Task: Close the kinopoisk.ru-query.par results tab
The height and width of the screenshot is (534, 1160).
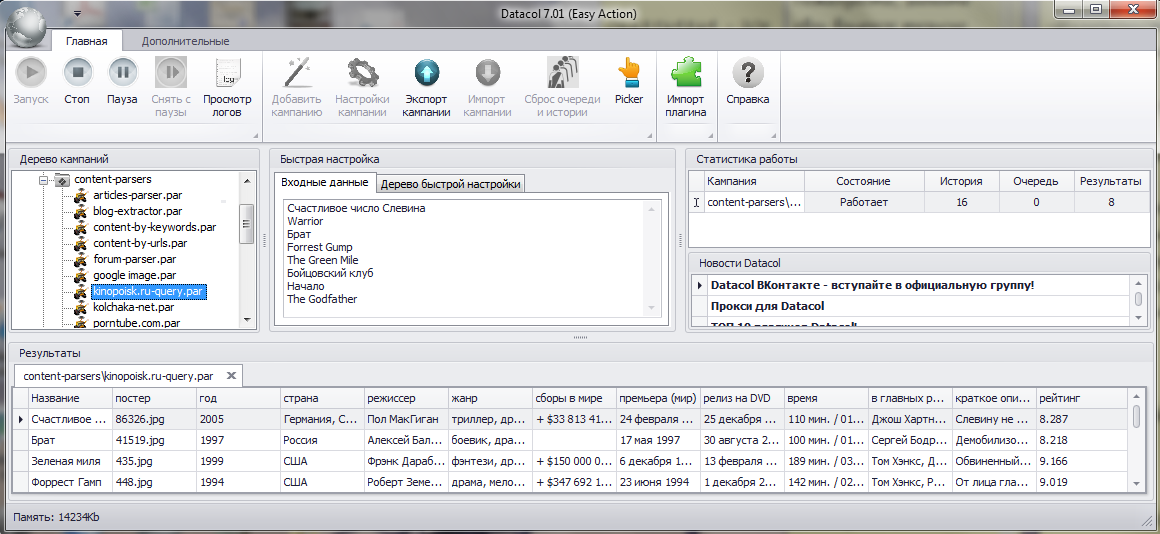Action: tap(231, 376)
